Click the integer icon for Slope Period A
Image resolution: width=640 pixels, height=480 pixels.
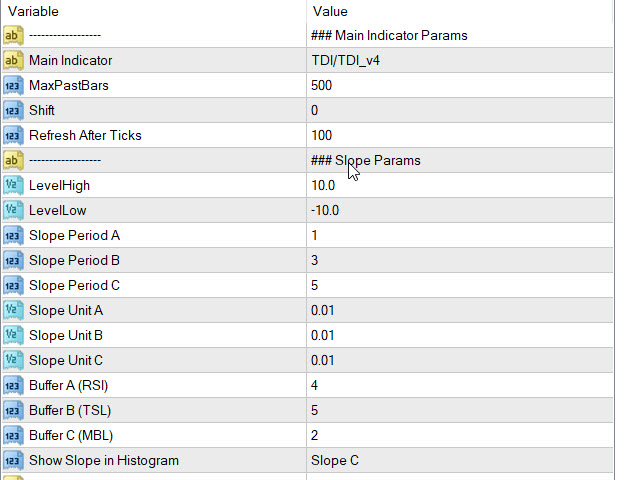pos(13,236)
